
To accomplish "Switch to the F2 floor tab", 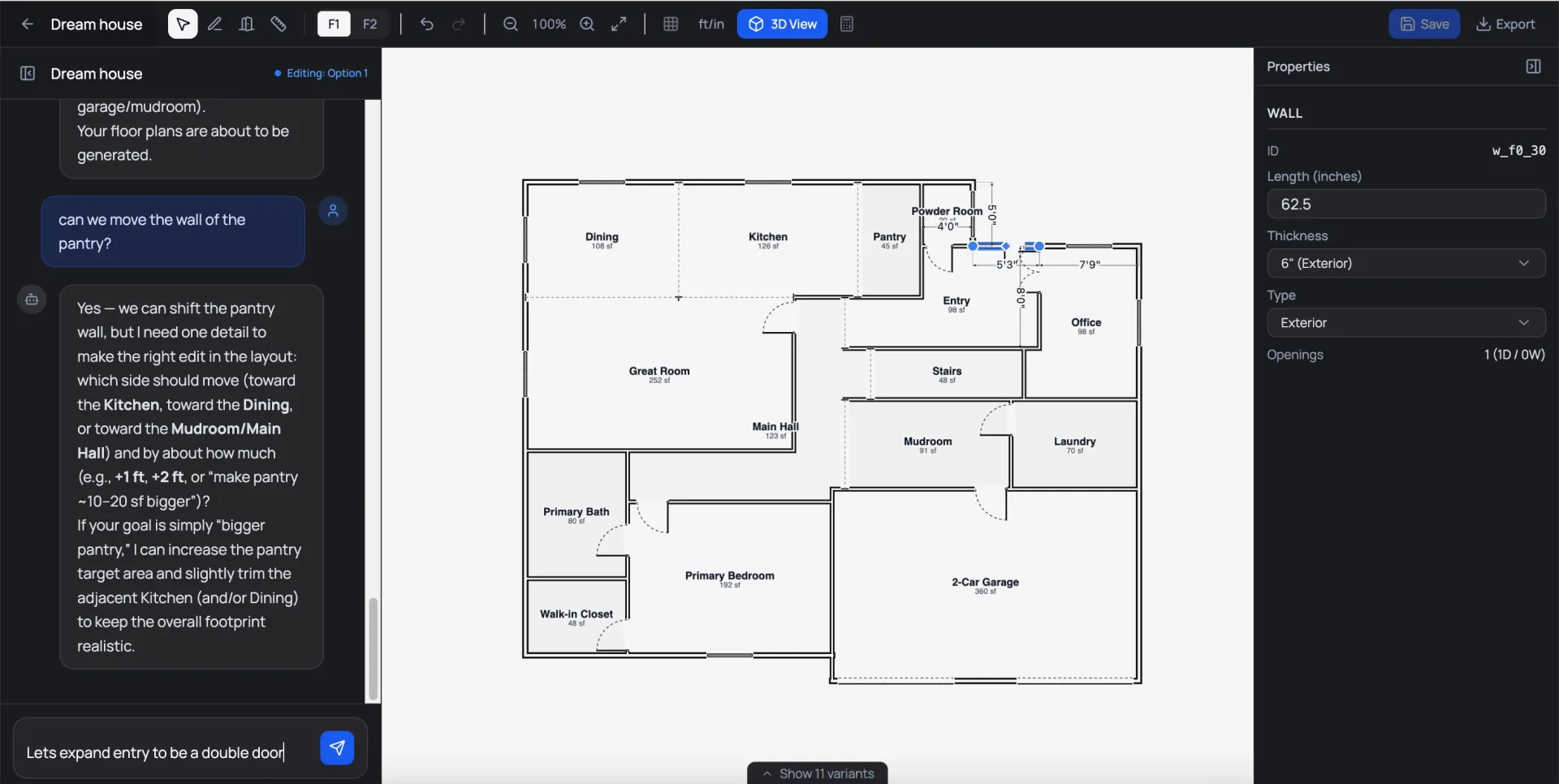I will pos(371,24).
